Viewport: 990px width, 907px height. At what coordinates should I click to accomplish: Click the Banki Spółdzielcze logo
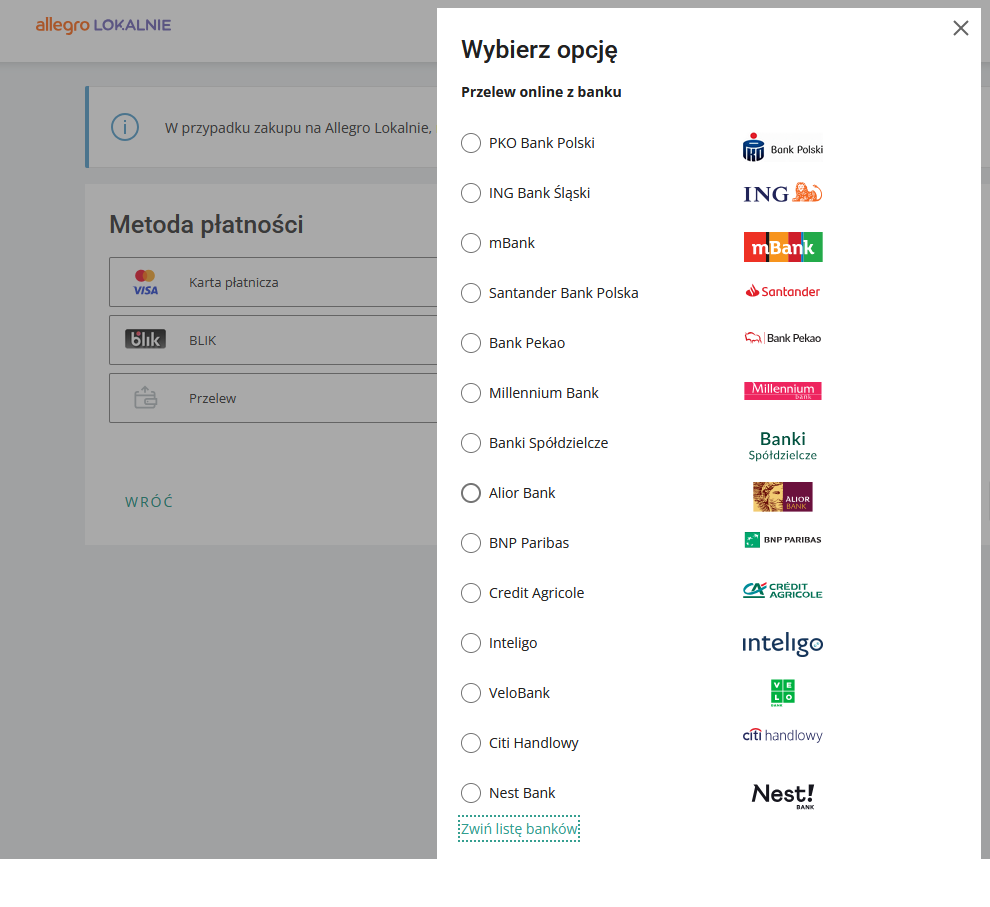pyautogui.click(x=783, y=446)
